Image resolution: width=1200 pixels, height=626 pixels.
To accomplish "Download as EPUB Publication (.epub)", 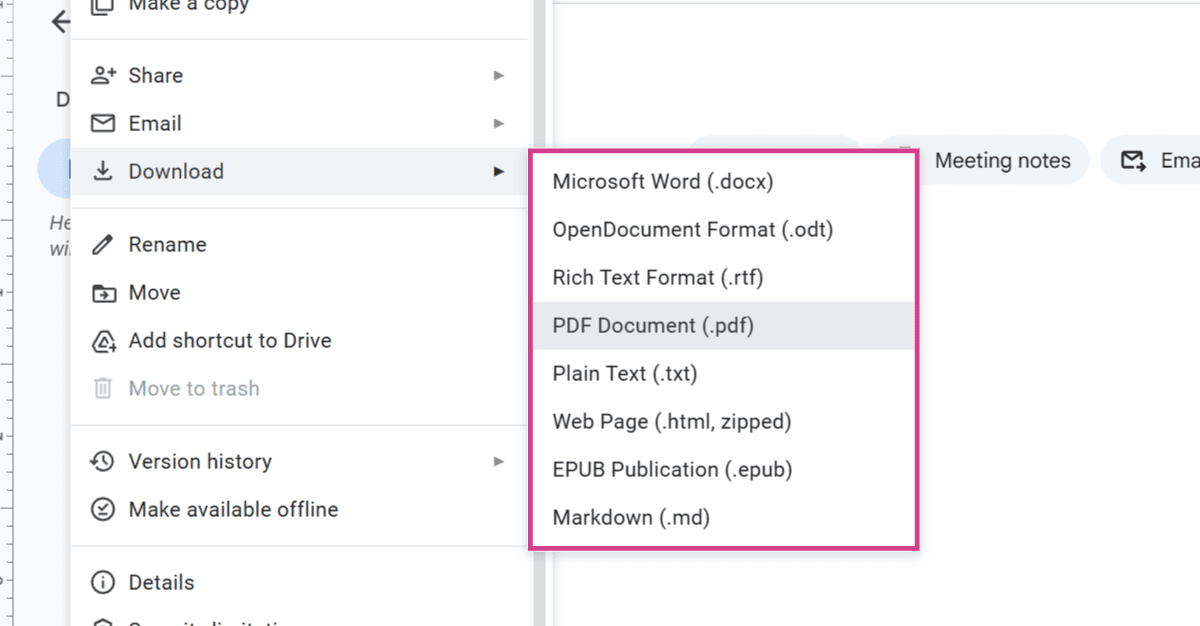I will pyautogui.click(x=724, y=469).
